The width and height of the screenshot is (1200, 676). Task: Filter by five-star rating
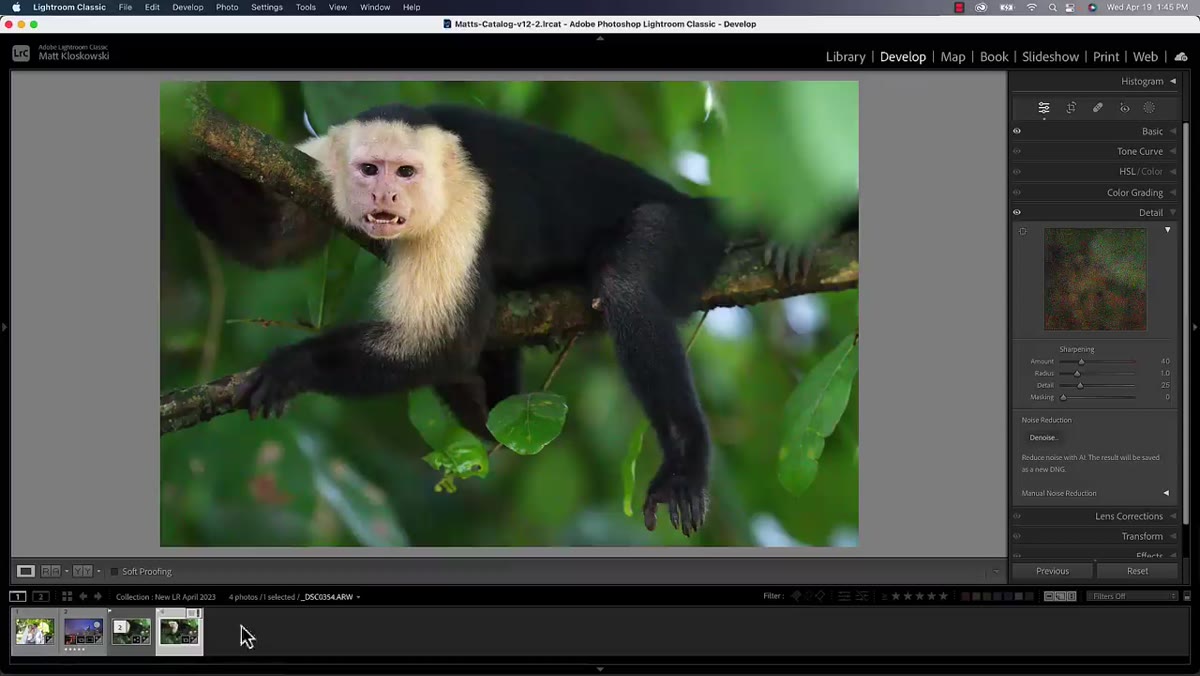(x=942, y=596)
